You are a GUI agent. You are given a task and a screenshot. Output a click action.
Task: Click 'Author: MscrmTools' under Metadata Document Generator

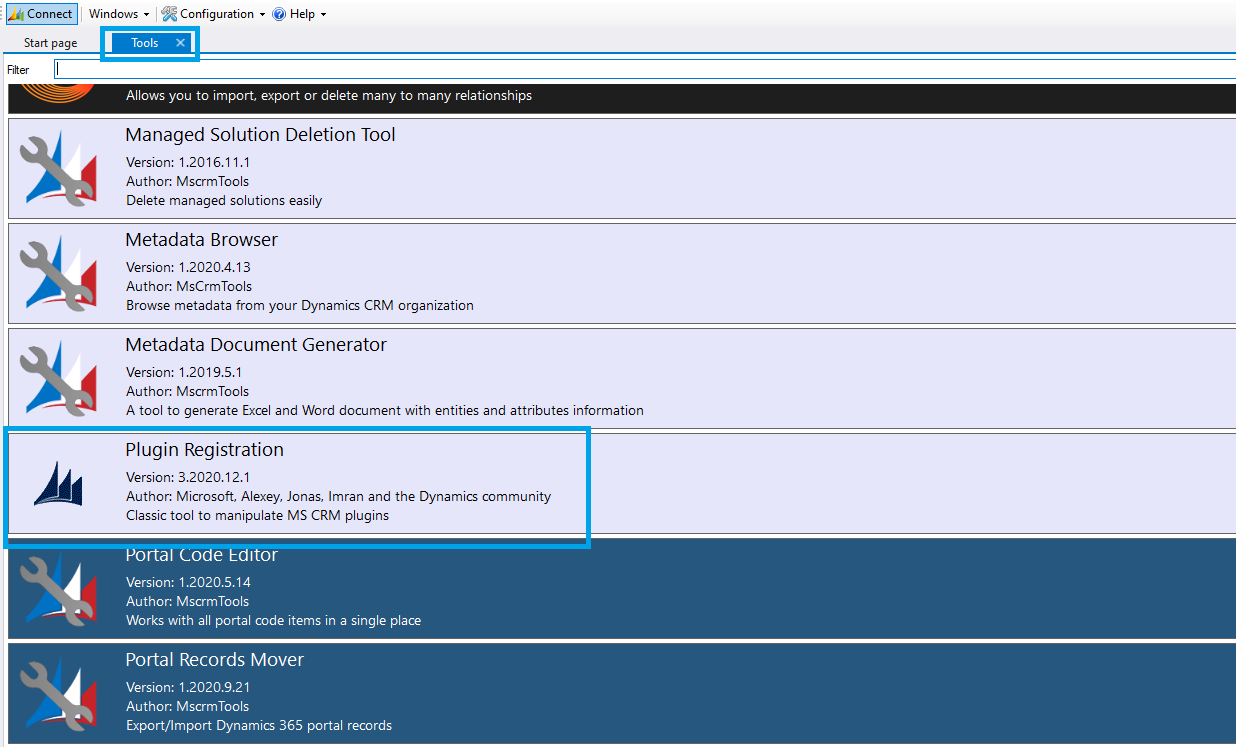pos(188,391)
